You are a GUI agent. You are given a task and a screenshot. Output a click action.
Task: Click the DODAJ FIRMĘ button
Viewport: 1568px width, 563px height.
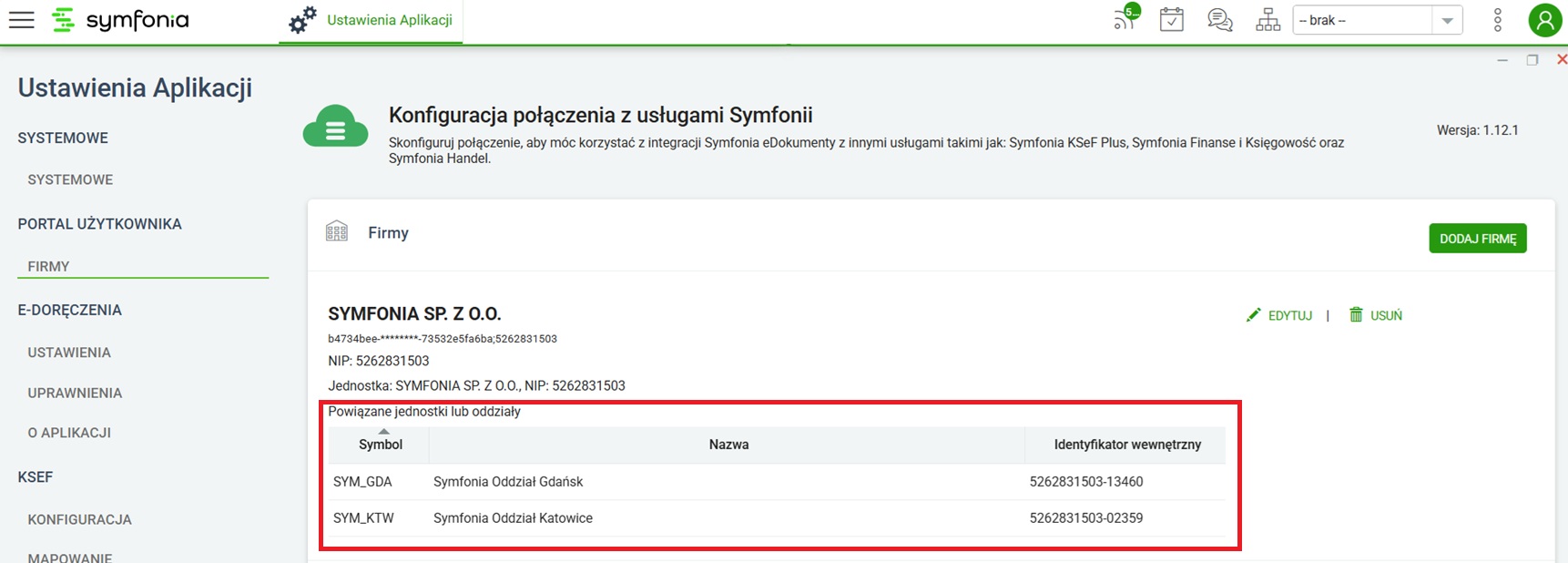pyautogui.click(x=1478, y=239)
